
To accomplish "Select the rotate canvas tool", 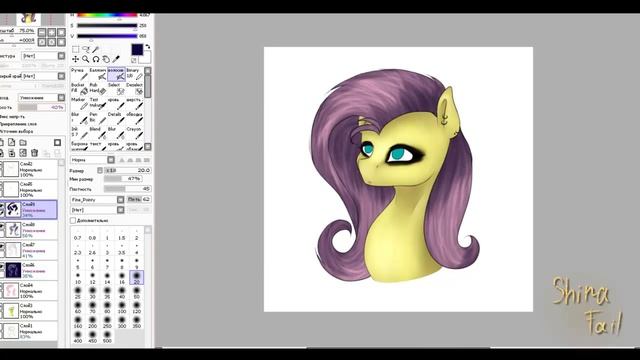I will [96, 59].
